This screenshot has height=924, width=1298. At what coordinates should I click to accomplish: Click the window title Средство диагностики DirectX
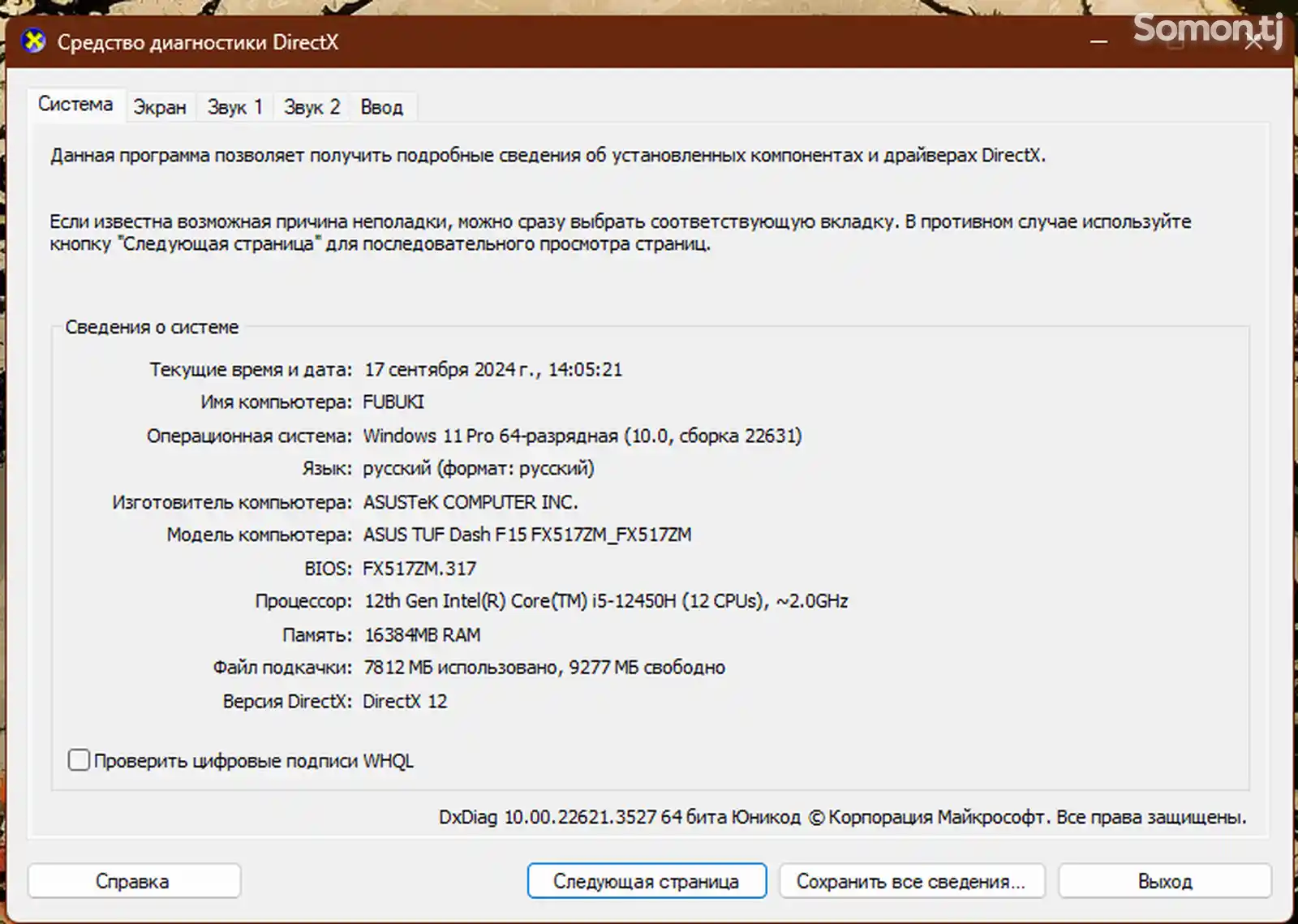coord(198,42)
